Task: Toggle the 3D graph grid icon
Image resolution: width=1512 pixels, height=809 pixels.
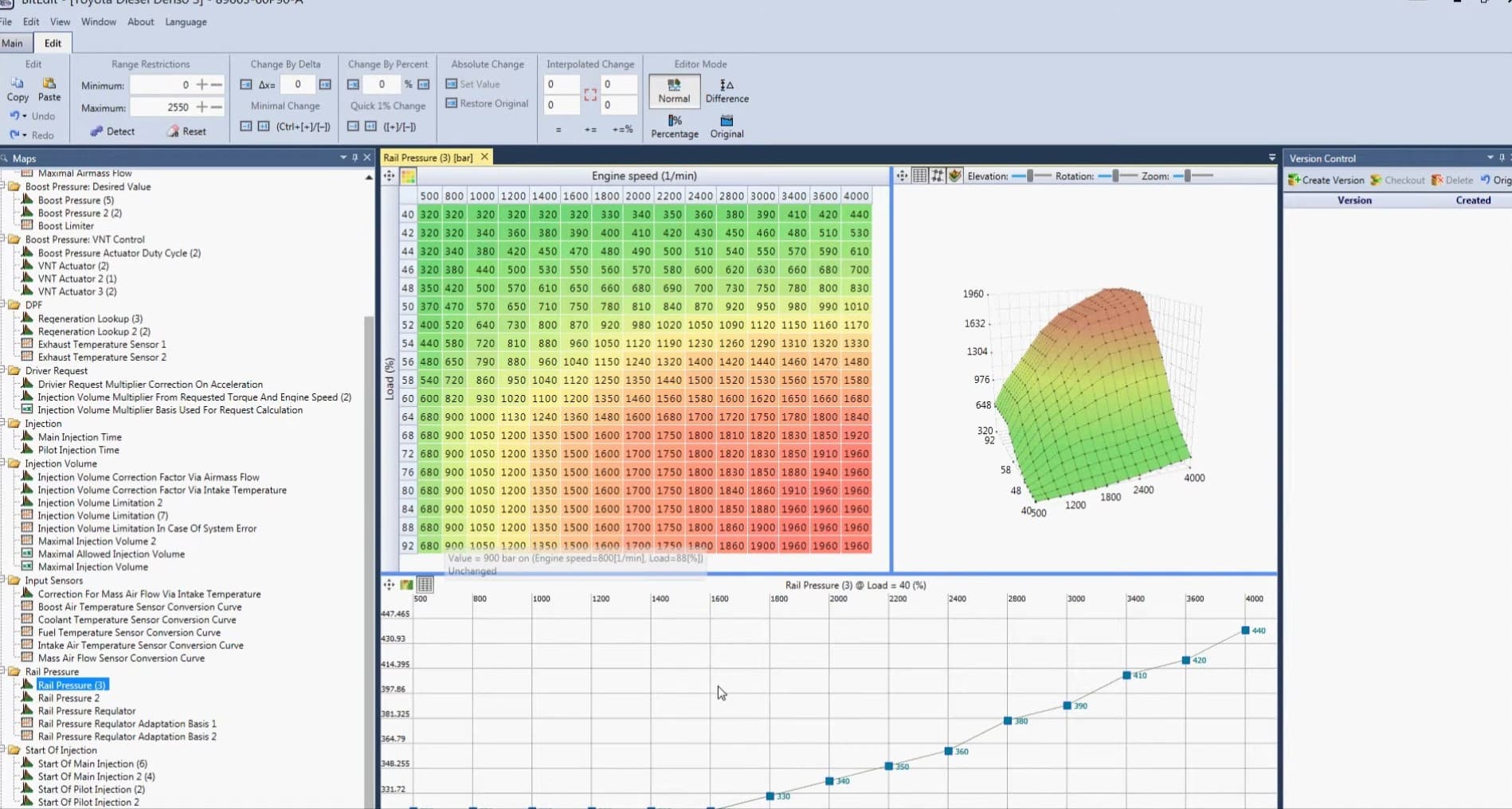Action: pos(920,176)
